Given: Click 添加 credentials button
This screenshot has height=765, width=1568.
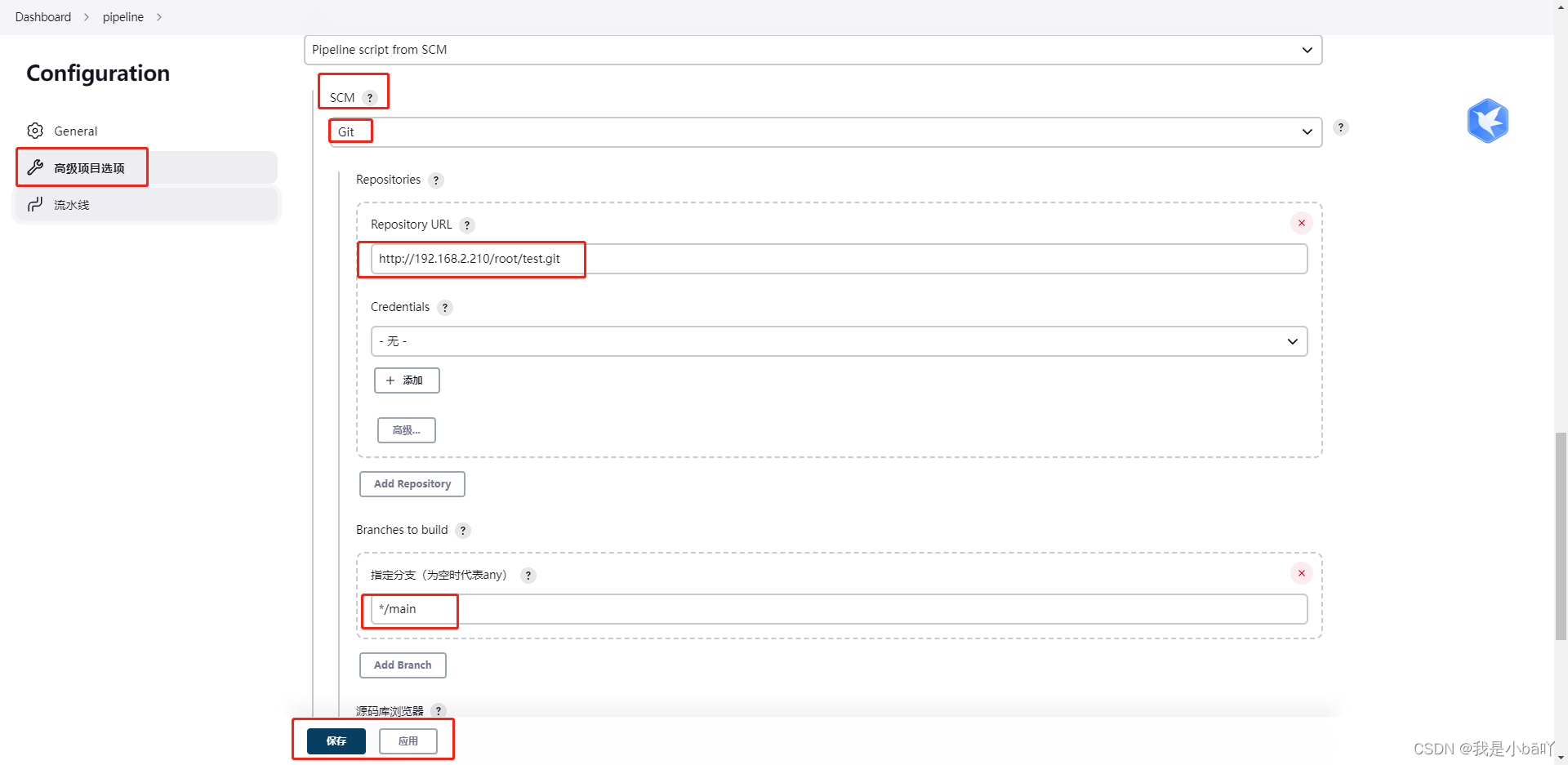Looking at the screenshot, I should pos(407,380).
